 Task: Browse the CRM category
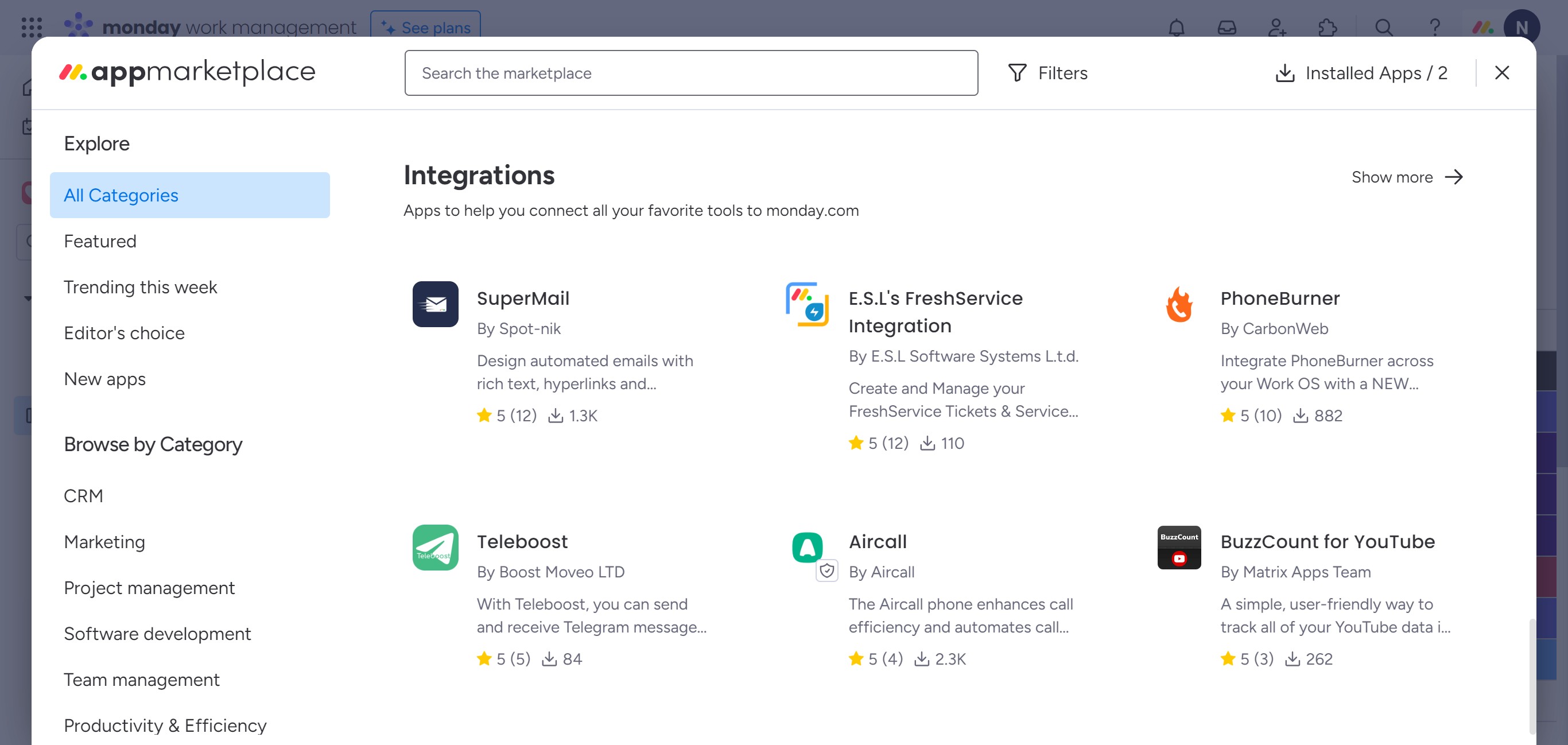pyautogui.click(x=83, y=495)
